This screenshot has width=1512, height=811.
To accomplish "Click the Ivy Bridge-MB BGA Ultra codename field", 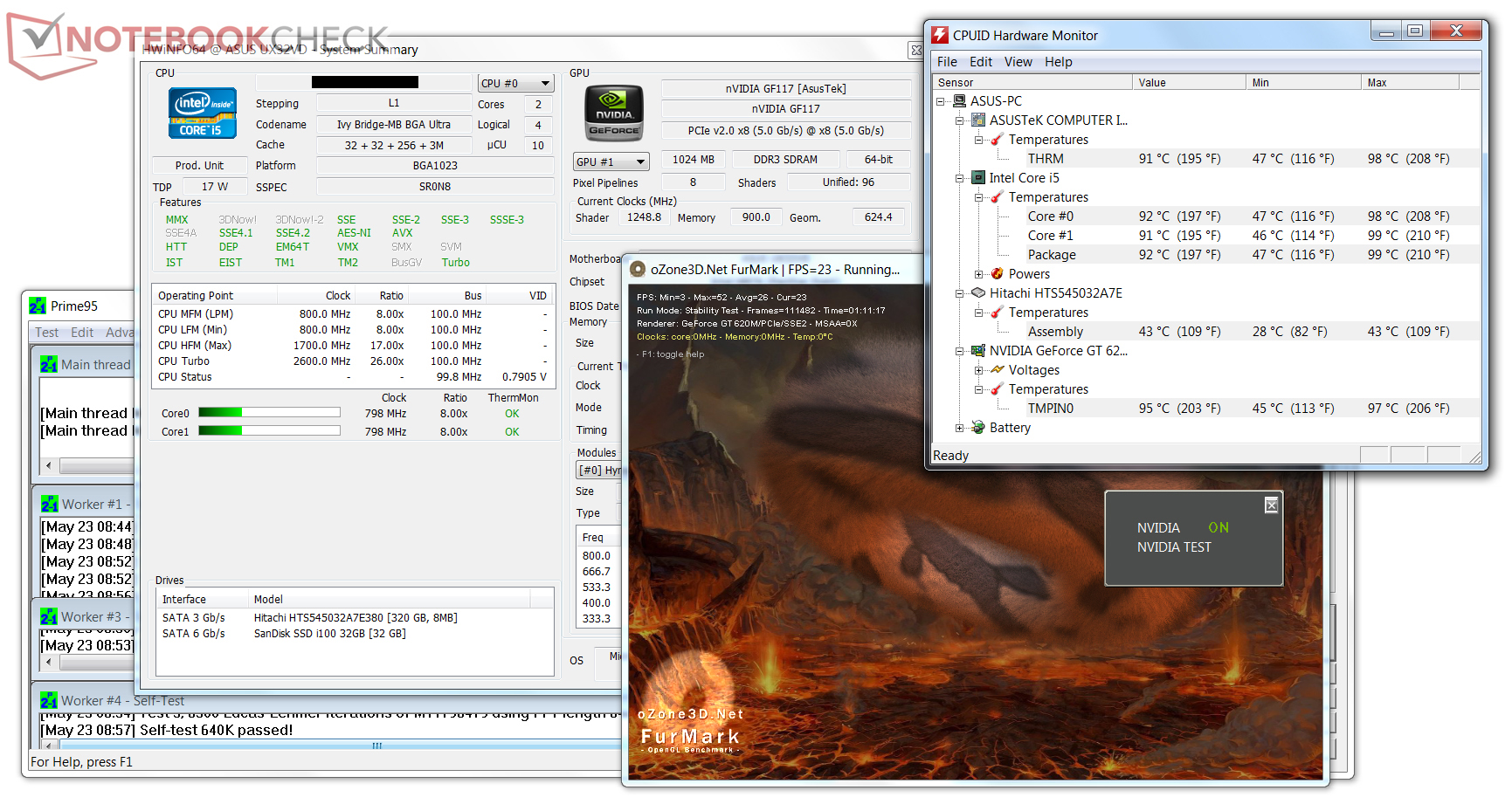I will 394,125.
